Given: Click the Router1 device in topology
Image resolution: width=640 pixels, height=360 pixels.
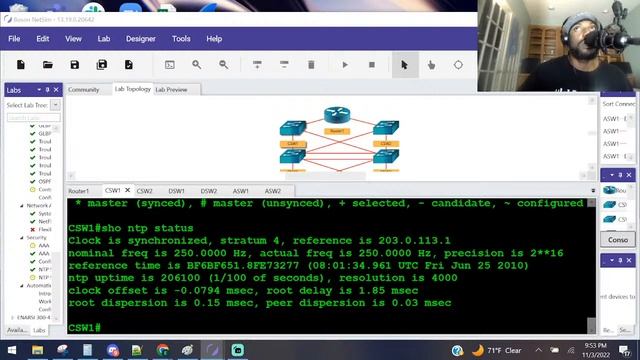Looking at the screenshot, I should pos(337,116).
